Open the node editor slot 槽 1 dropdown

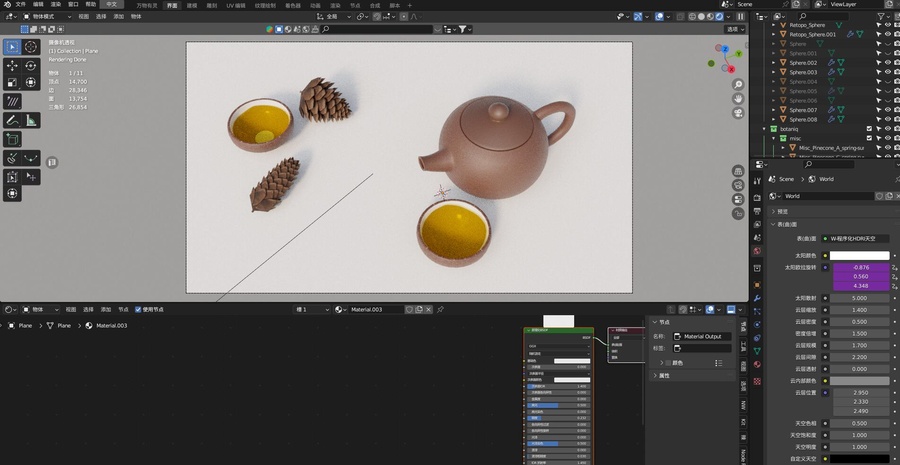pyautogui.click(x=312, y=309)
